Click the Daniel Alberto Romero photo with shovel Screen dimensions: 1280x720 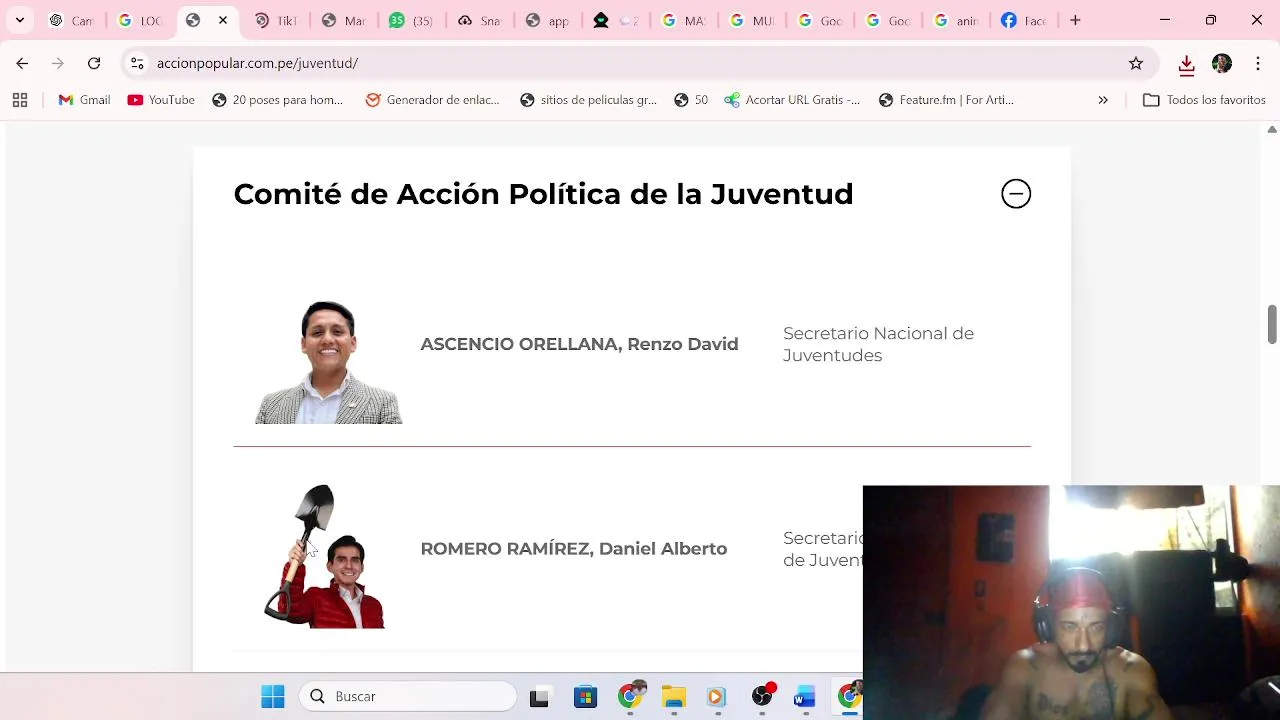(x=324, y=556)
